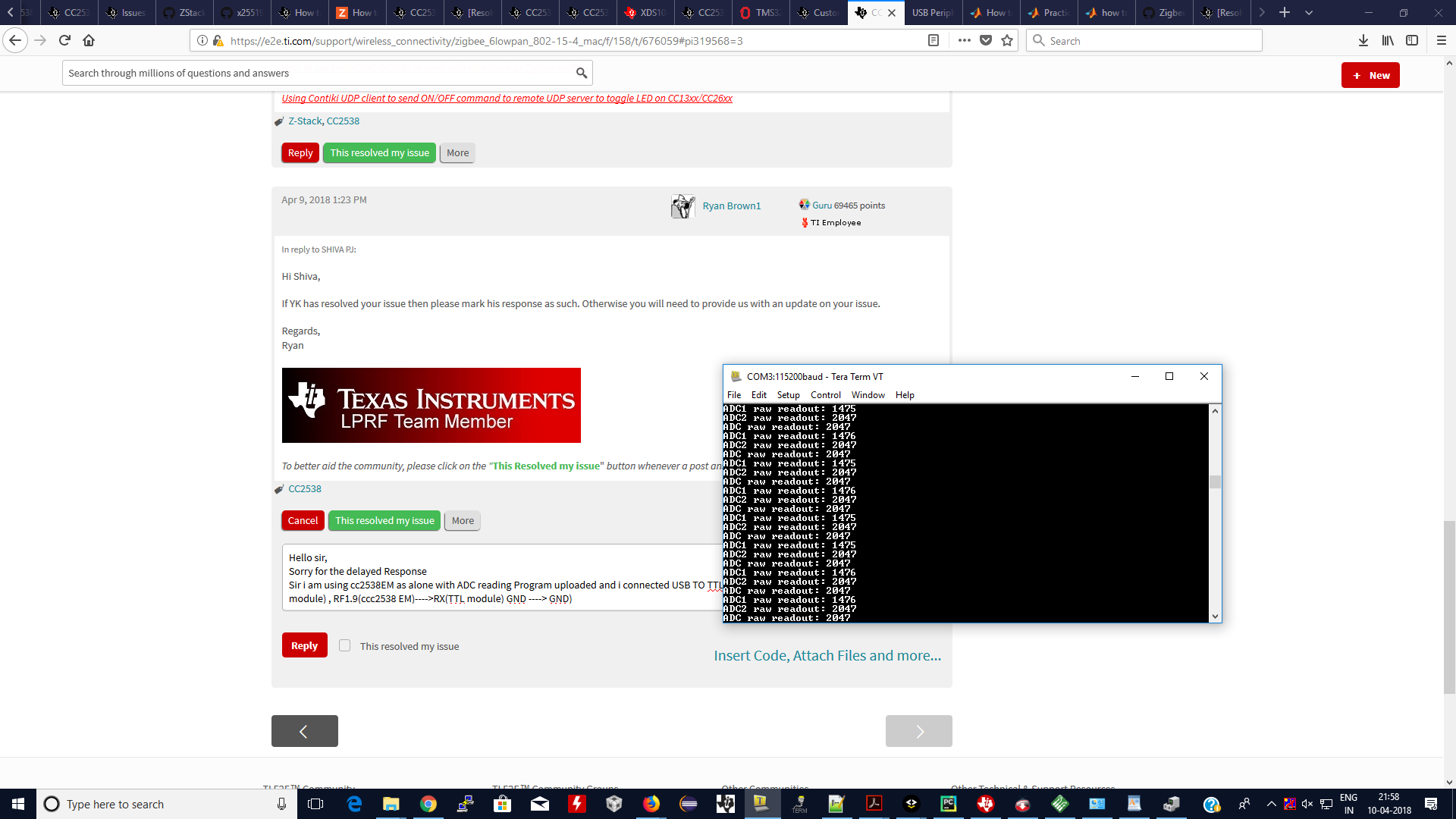Open page actions three-dots menu

click(964, 41)
